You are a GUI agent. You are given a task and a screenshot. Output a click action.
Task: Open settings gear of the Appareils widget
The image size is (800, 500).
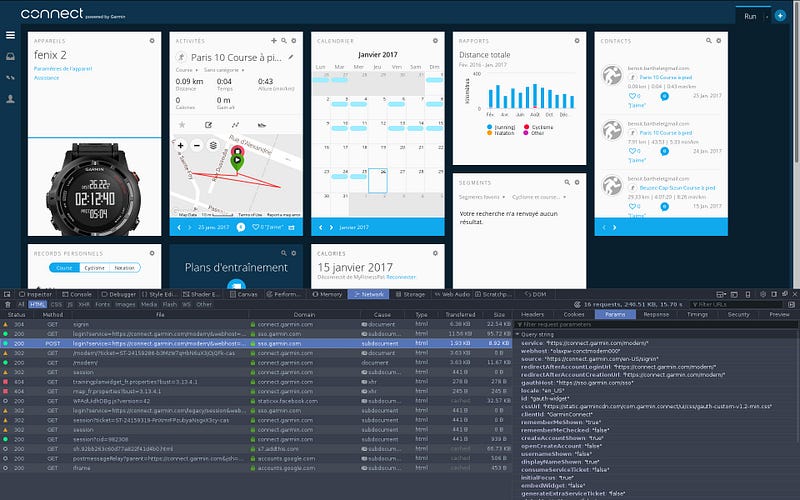pos(152,40)
